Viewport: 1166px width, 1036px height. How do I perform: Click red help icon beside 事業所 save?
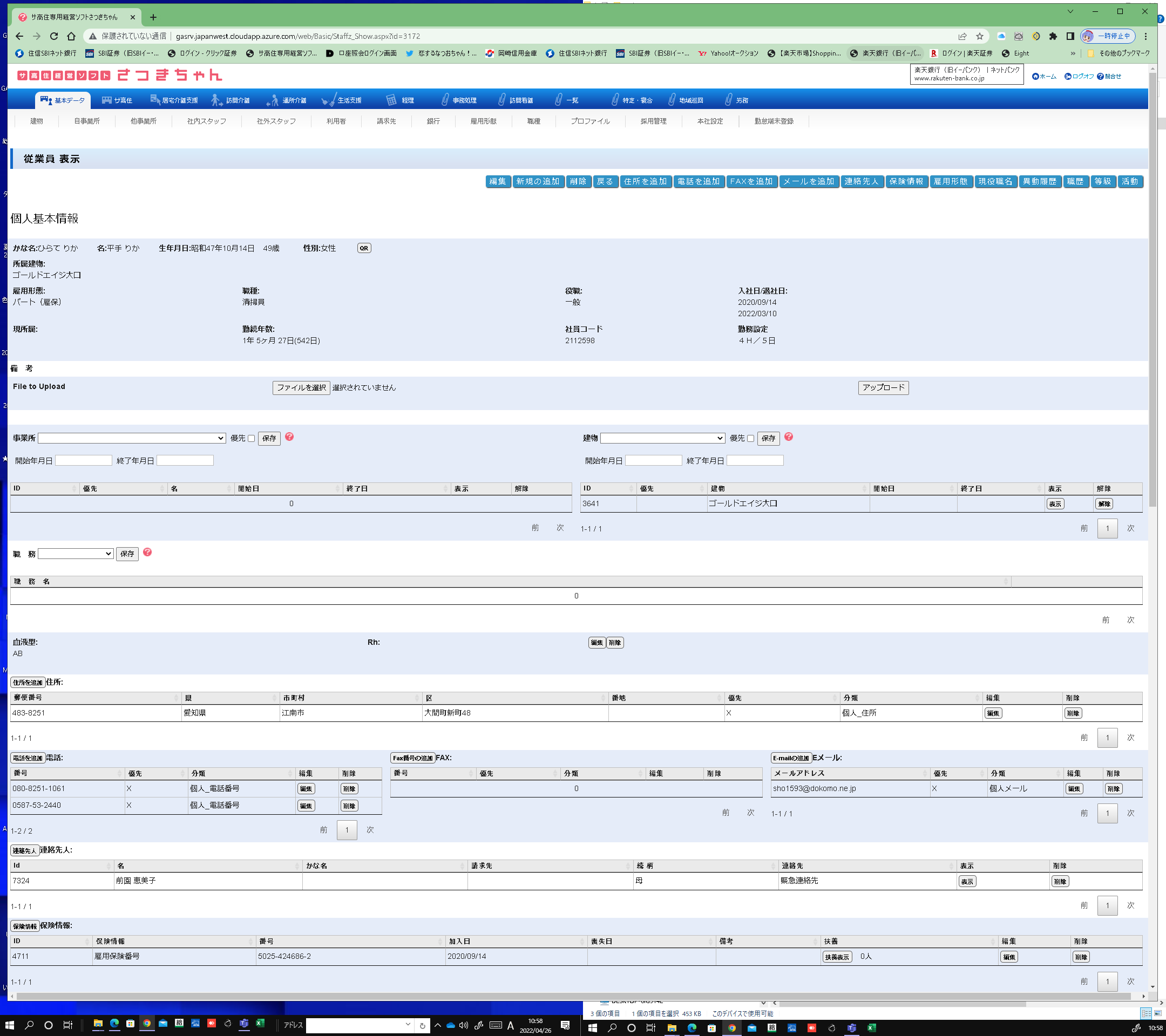tap(289, 437)
